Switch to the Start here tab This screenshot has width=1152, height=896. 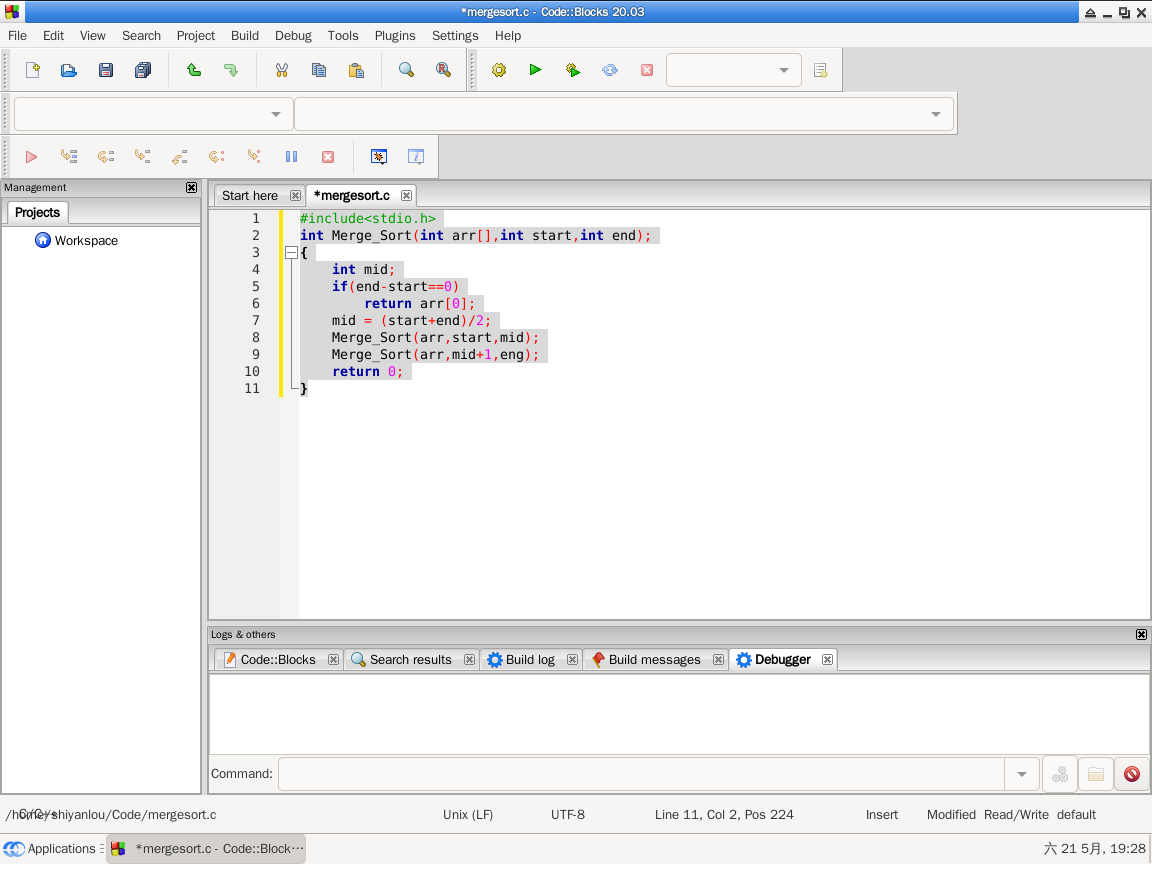point(250,196)
